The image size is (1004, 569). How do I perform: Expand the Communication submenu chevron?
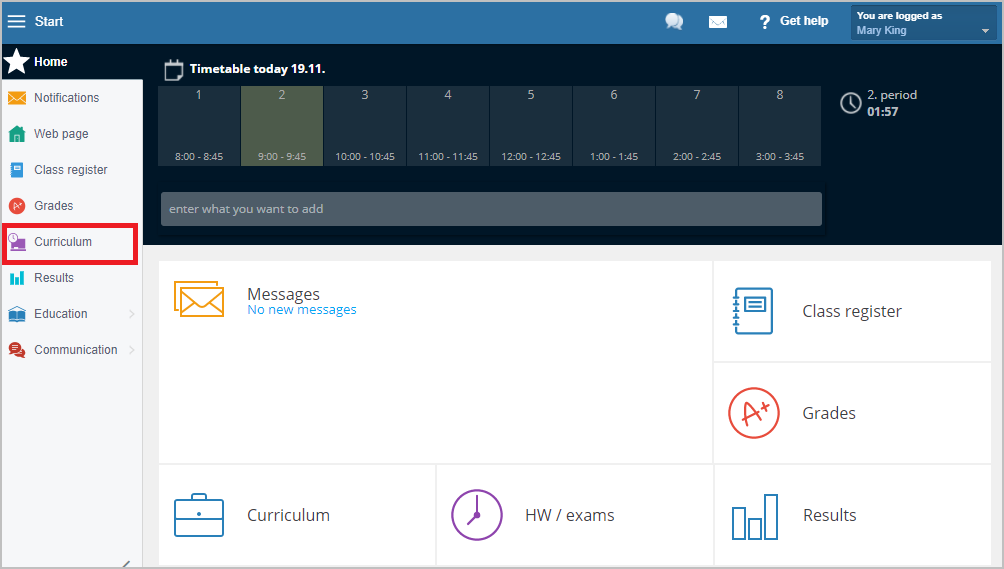(131, 349)
